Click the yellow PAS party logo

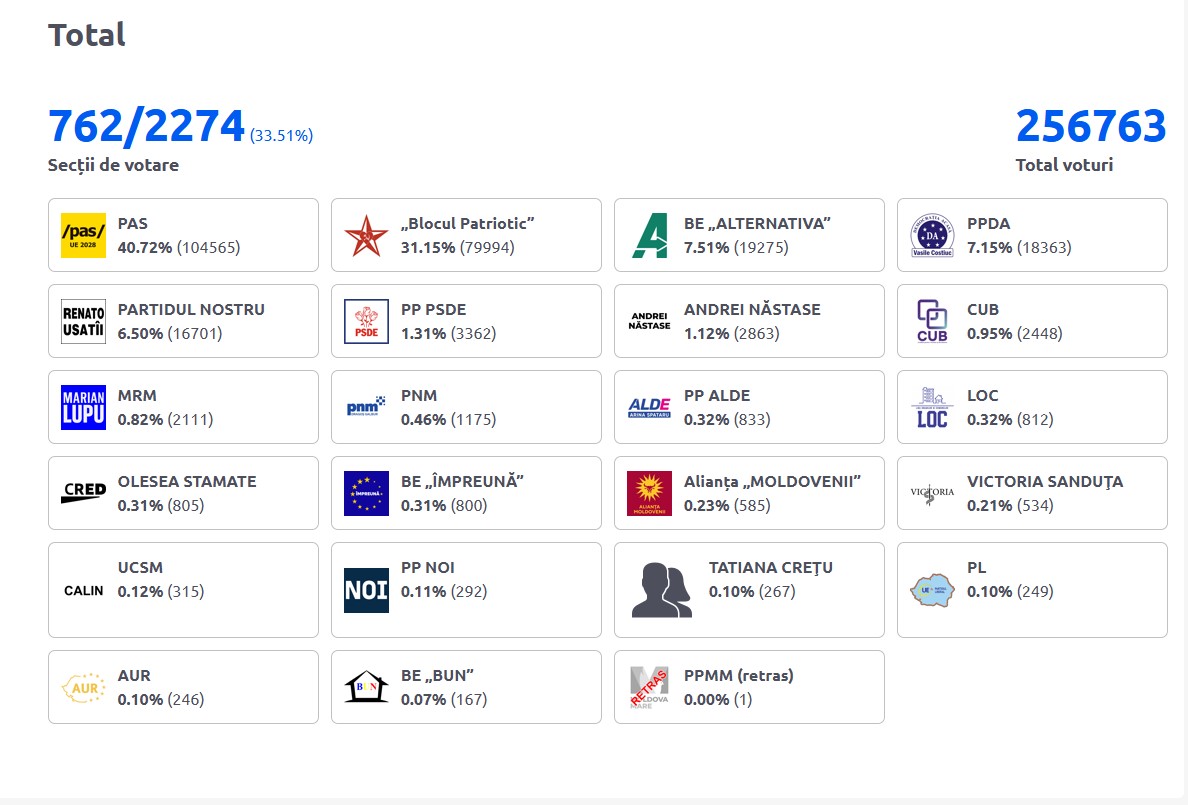click(83, 235)
